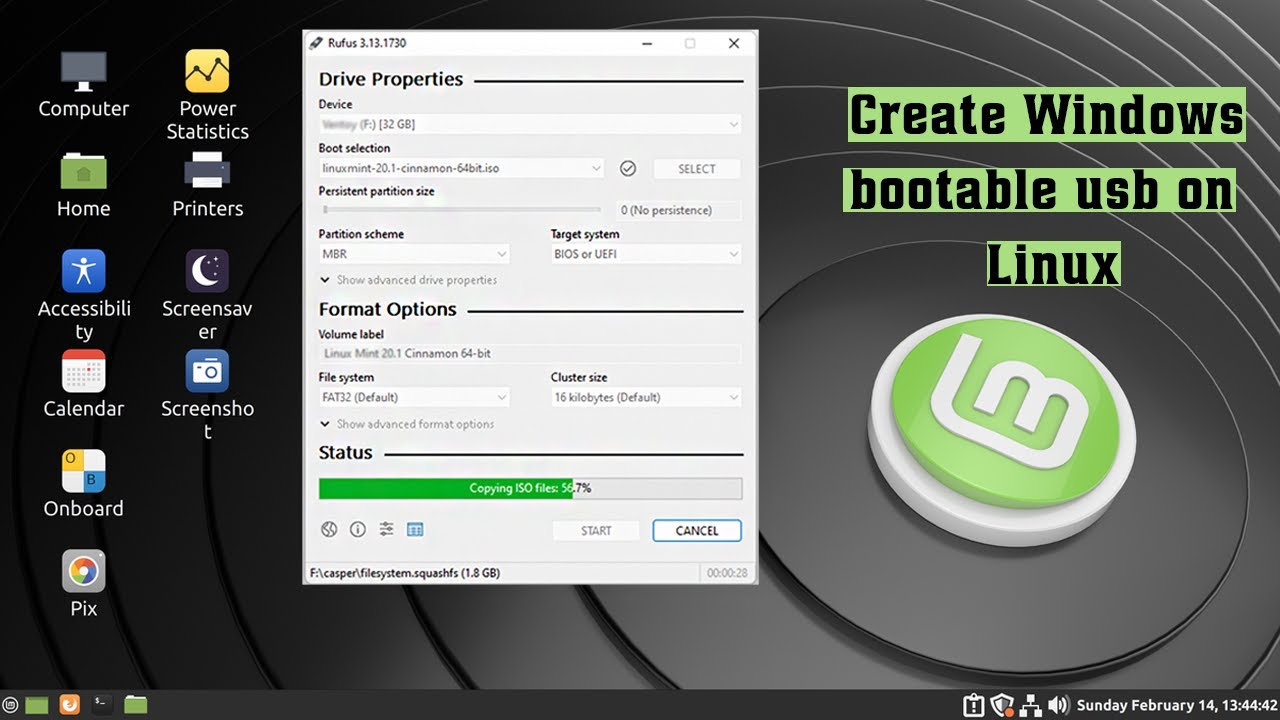Open the Files manager from the panel
Image resolution: width=1280 pixels, height=720 pixels.
point(135,705)
